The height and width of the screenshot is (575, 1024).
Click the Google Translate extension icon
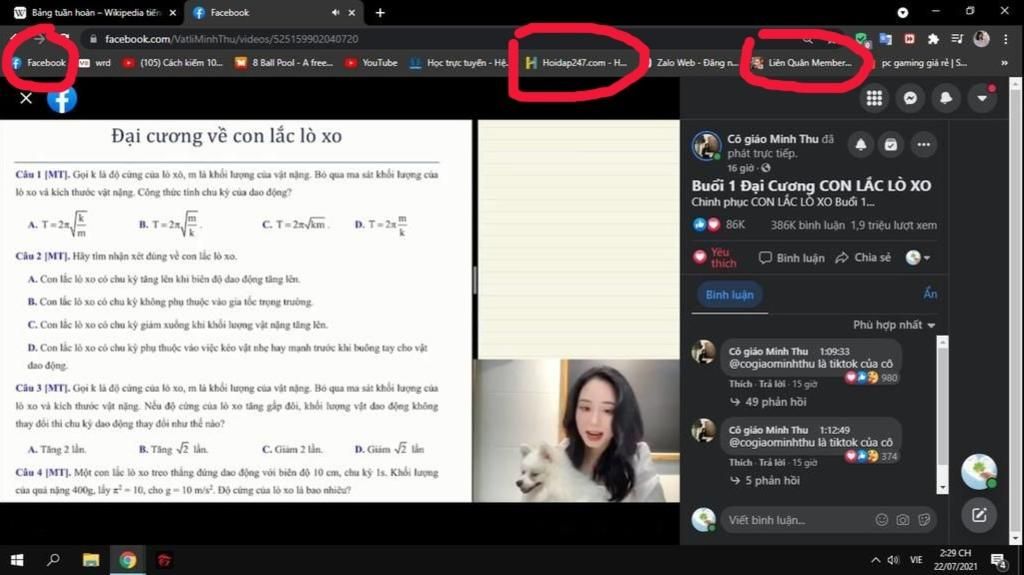point(886,39)
